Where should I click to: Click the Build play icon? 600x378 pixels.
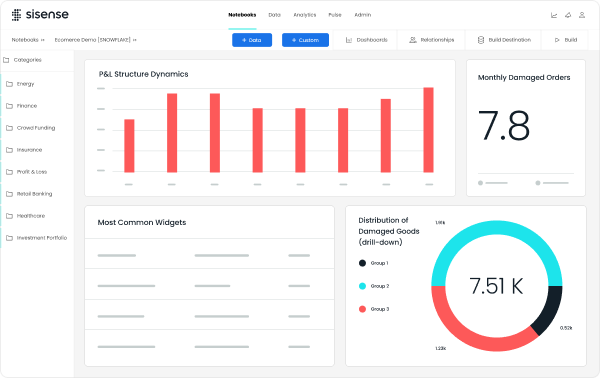coord(557,40)
